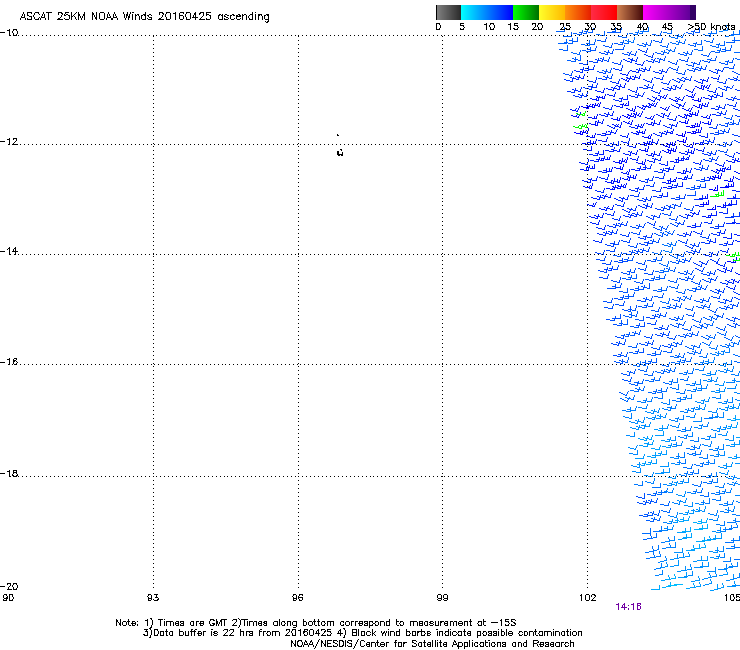Image resolution: width=740 pixels, height=650 pixels.
Task: Click the '-14' latitude axis label
Action: click(x=9, y=251)
